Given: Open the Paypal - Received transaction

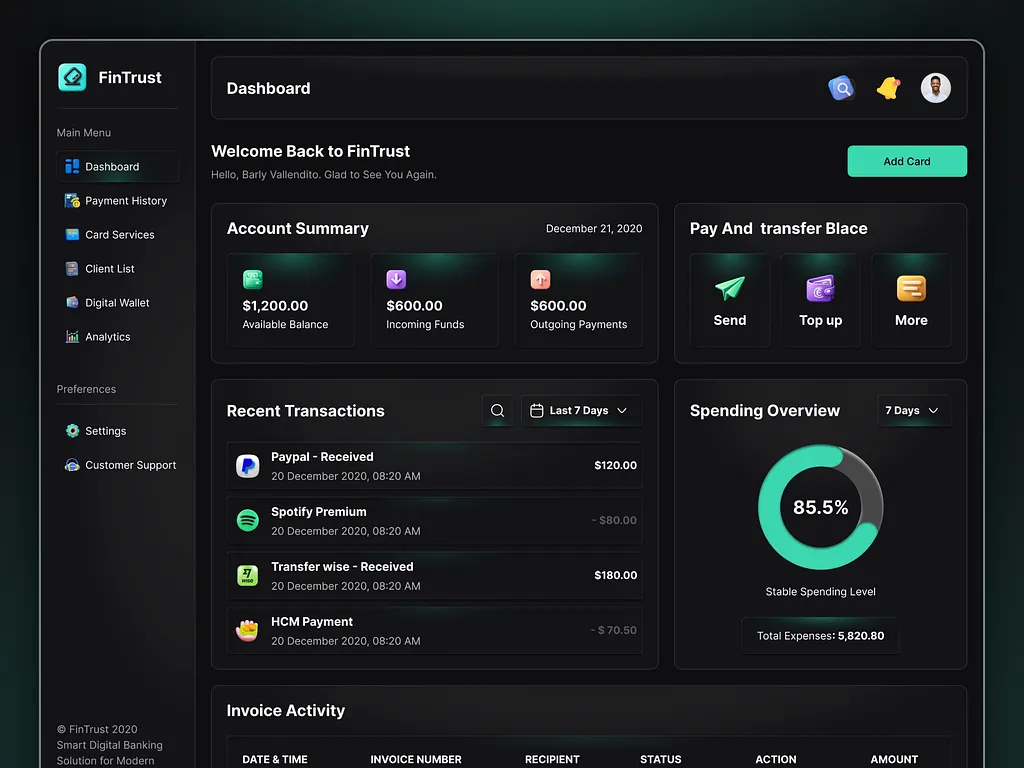Looking at the screenshot, I should pos(434,466).
